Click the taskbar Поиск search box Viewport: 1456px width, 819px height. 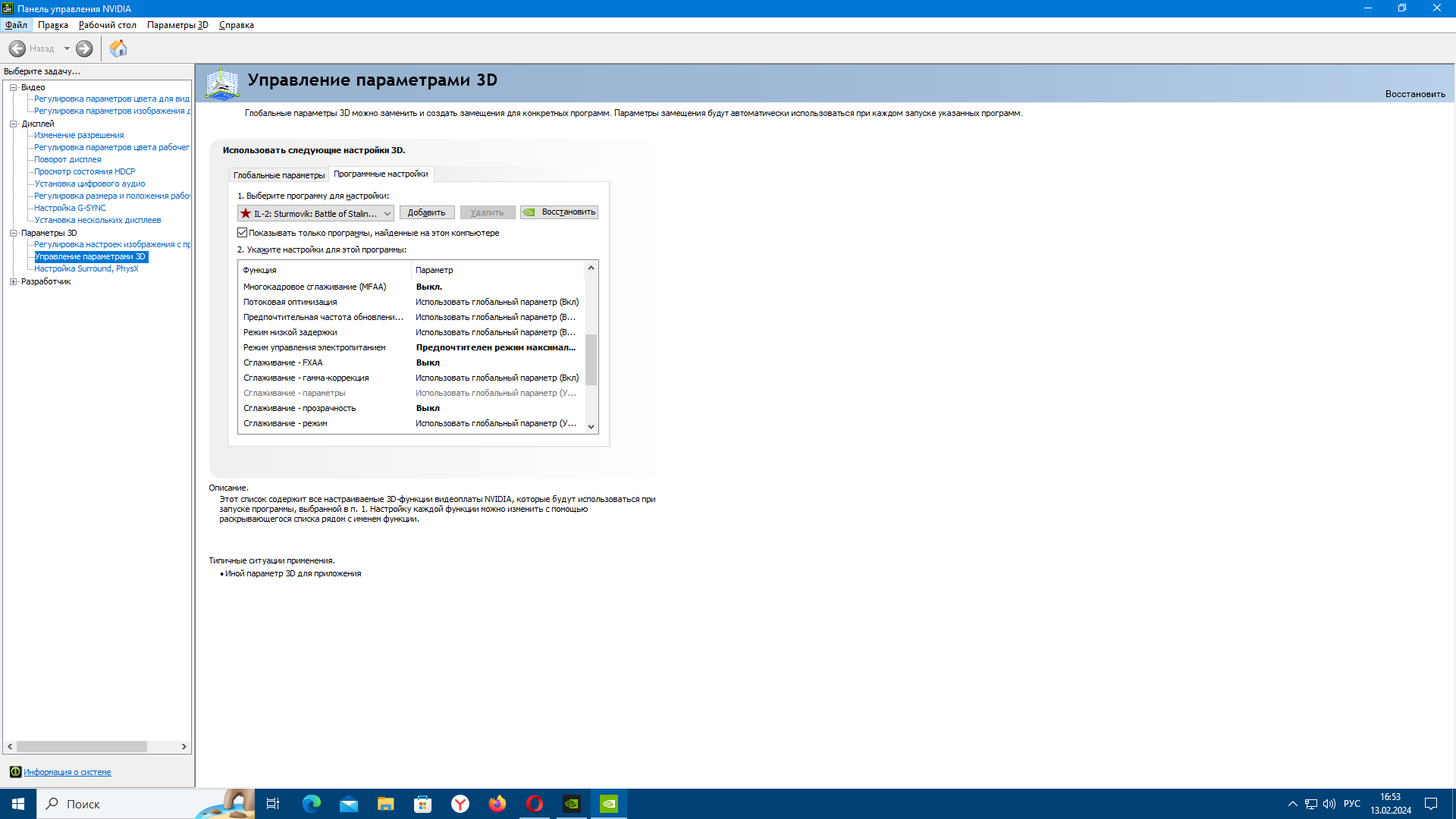pyautogui.click(x=146, y=804)
